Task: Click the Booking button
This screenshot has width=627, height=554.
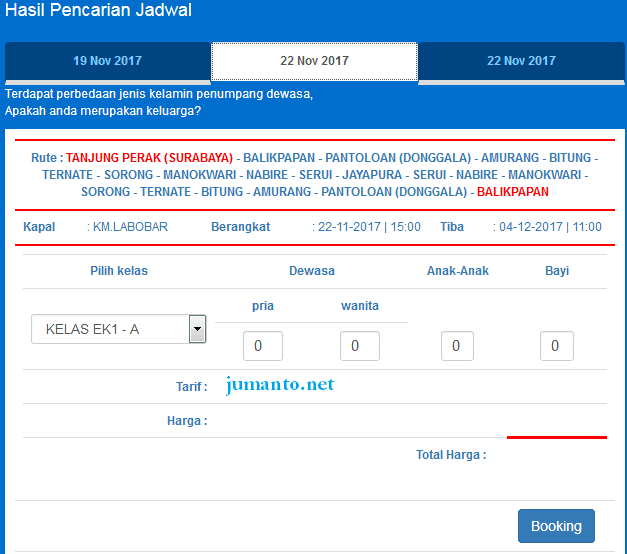Action: point(556,526)
